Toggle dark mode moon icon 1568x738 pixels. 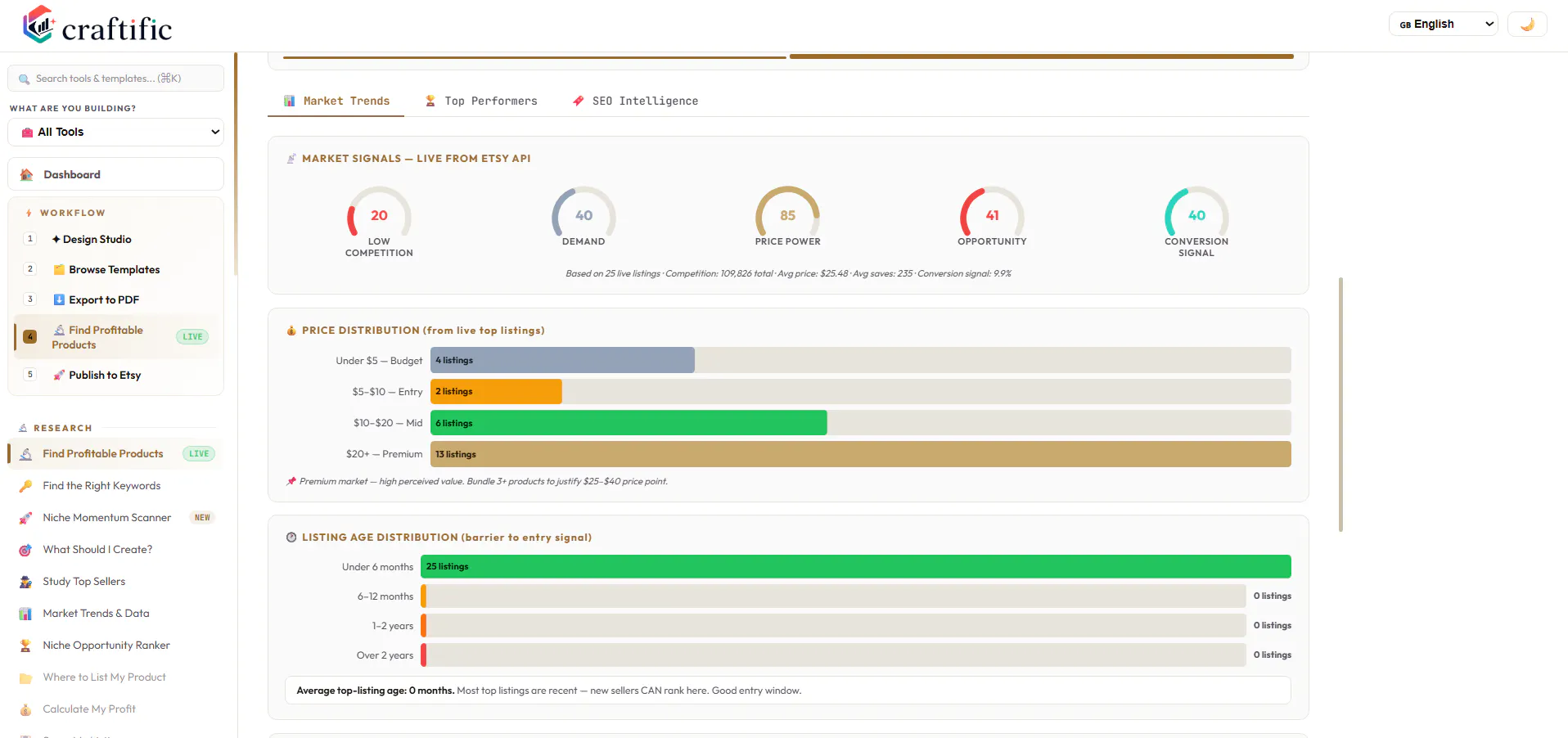point(1527,25)
